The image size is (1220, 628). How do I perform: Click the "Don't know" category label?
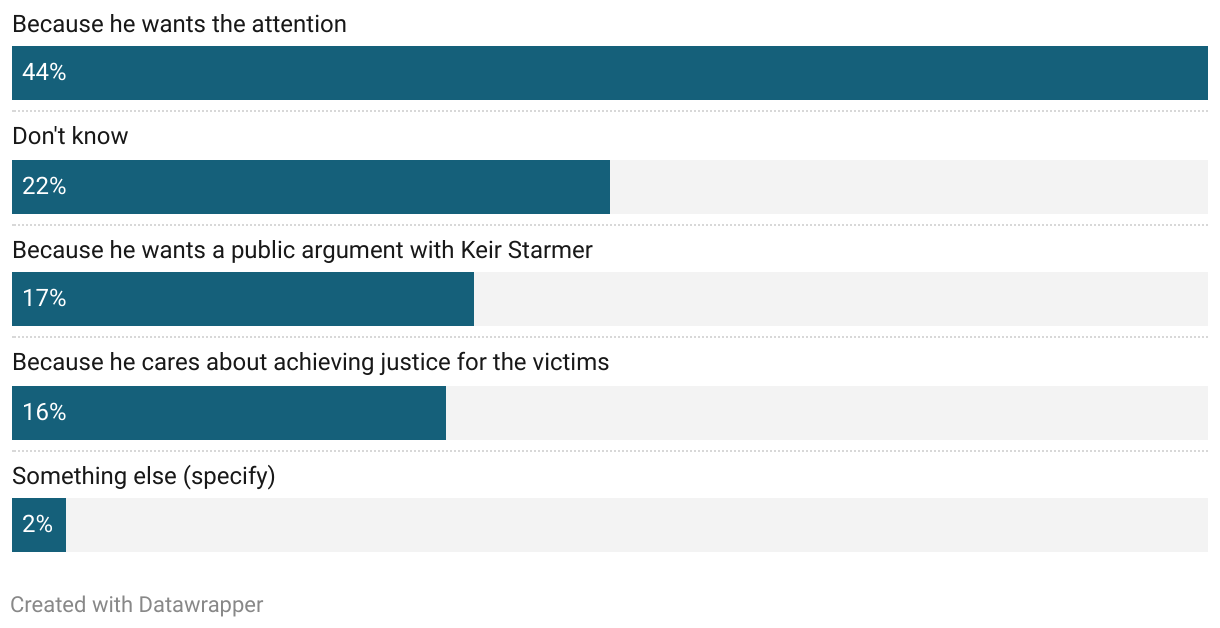coord(70,136)
